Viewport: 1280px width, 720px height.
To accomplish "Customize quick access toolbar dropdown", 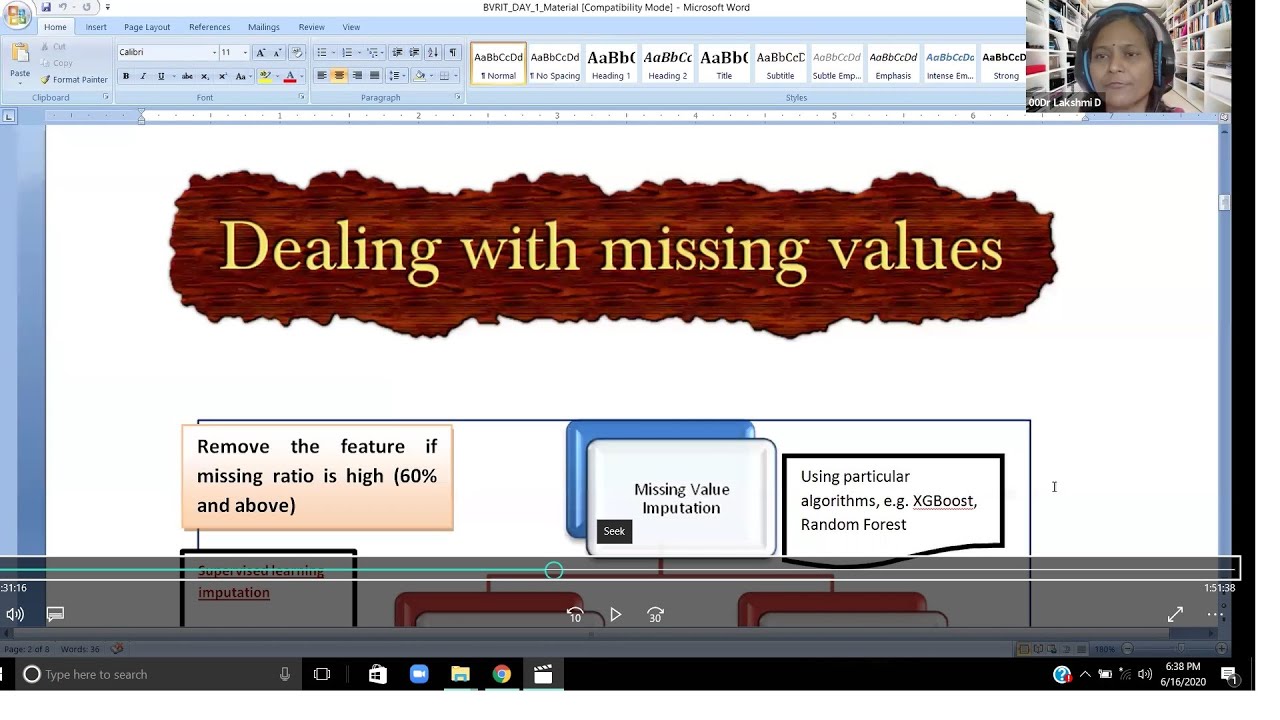I will click(x=107, y=7).
